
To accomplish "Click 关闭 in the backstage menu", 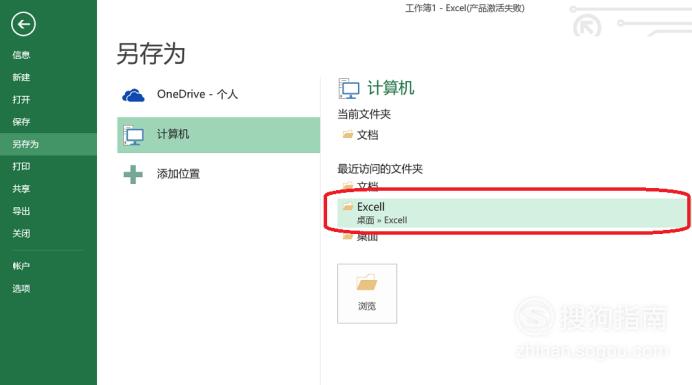I will [x=21, y=234].
